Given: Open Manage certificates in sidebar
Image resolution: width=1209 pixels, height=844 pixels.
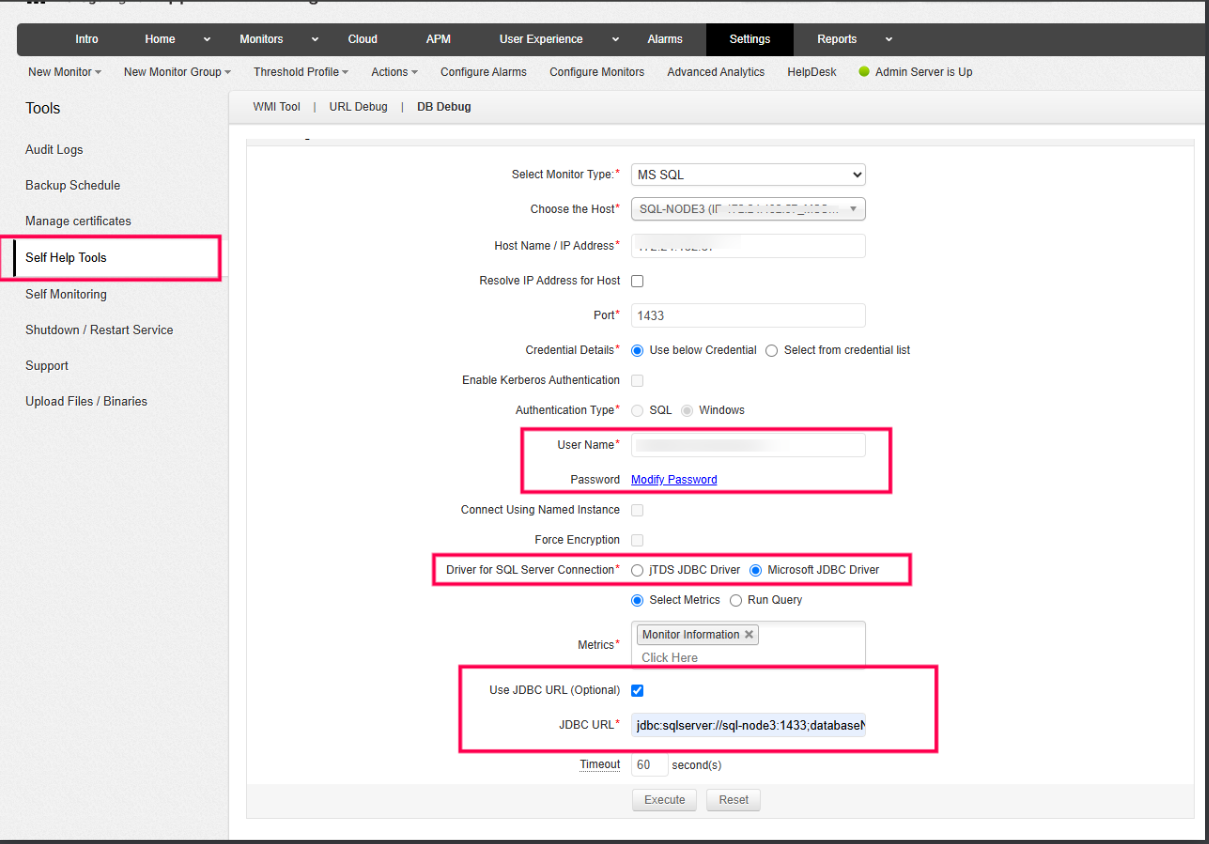Looking at the screenshot, I should 78,221.
